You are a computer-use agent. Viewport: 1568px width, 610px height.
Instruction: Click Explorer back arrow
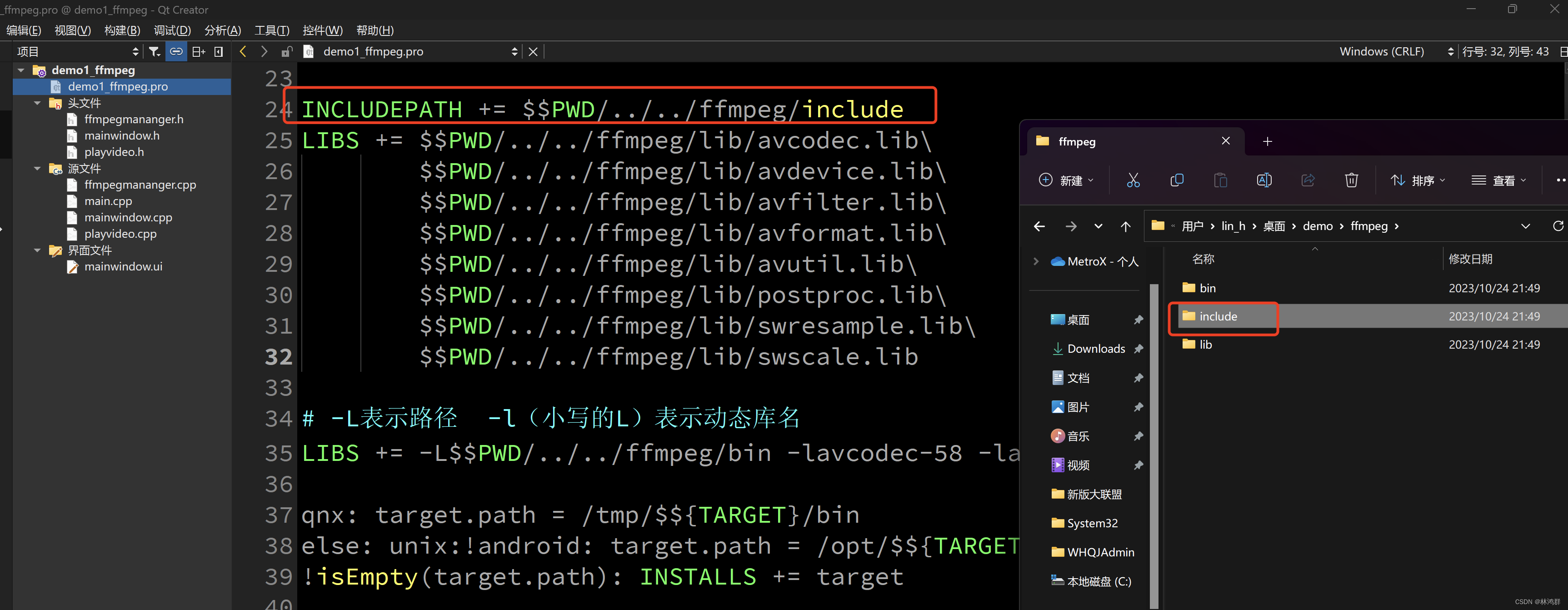[x=1040, y=226]
